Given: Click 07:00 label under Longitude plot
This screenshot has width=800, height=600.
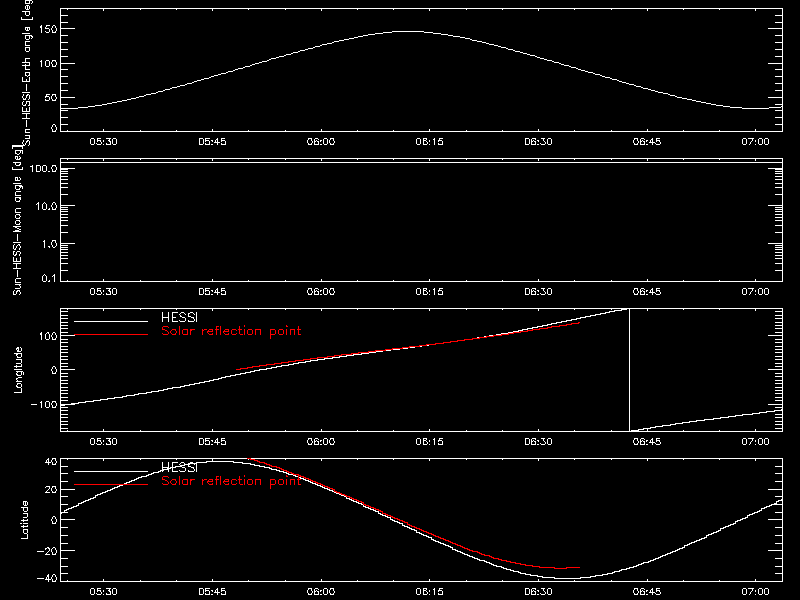Looking at the screenshot, I should (x=756, y=442).
